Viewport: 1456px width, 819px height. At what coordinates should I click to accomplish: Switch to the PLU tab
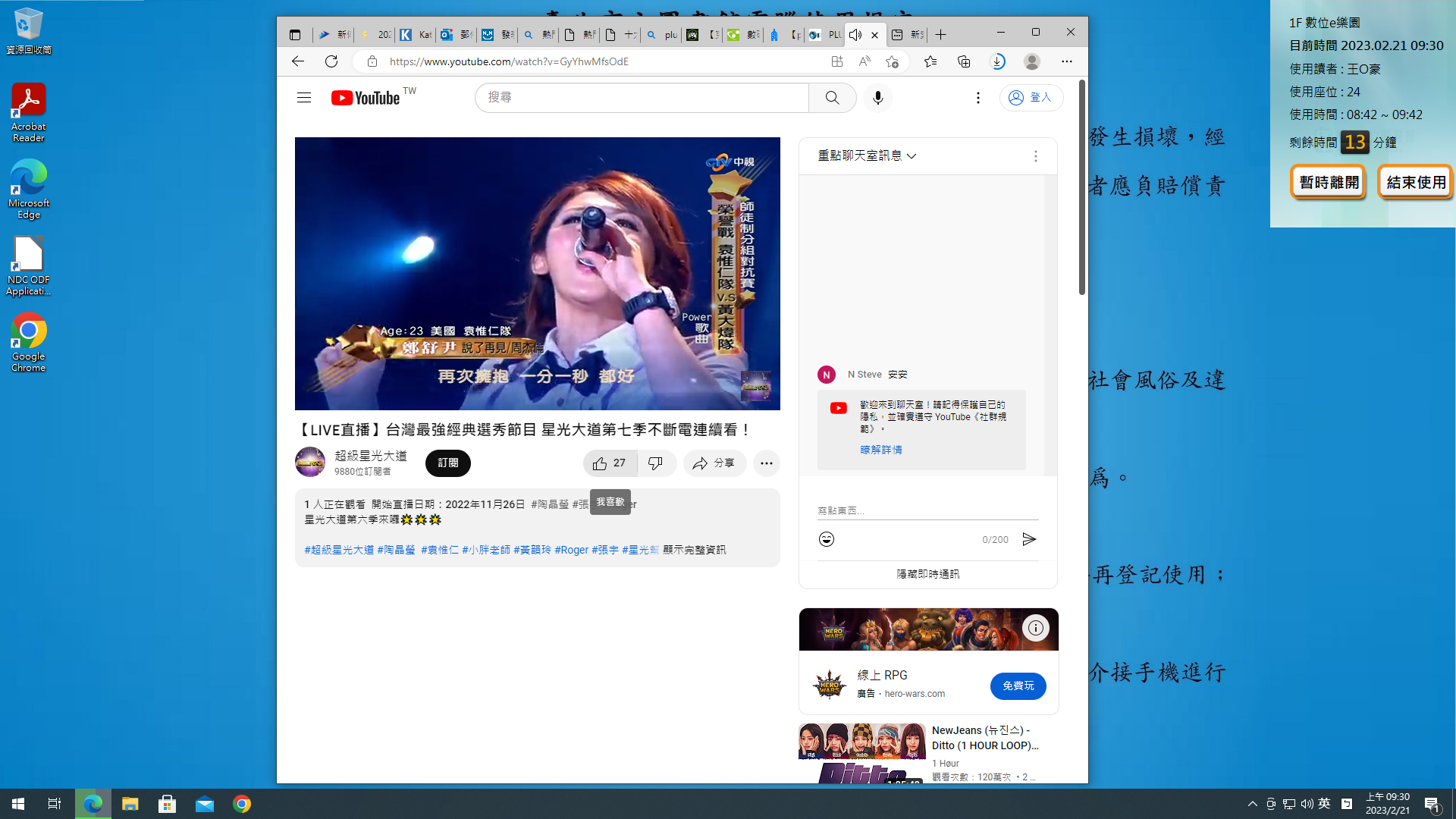click(824, 35)
